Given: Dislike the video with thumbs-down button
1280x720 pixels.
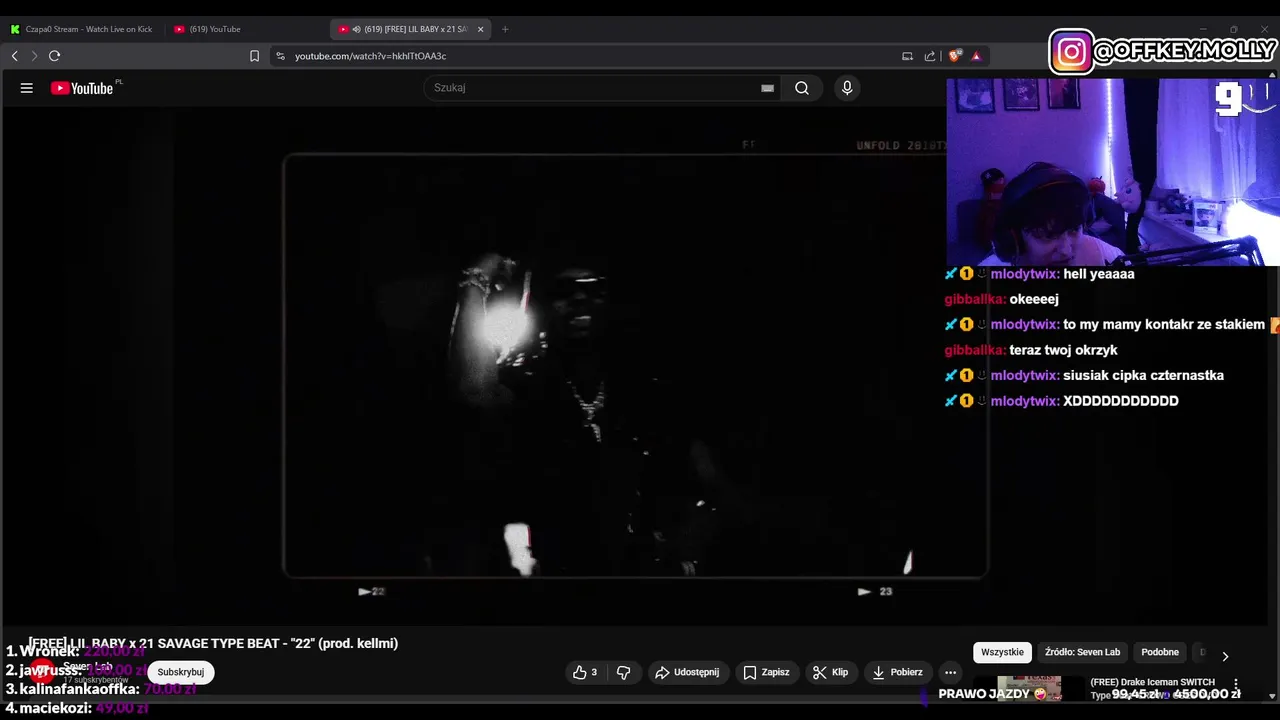Looking at the screenshot, I should (623, 672).
